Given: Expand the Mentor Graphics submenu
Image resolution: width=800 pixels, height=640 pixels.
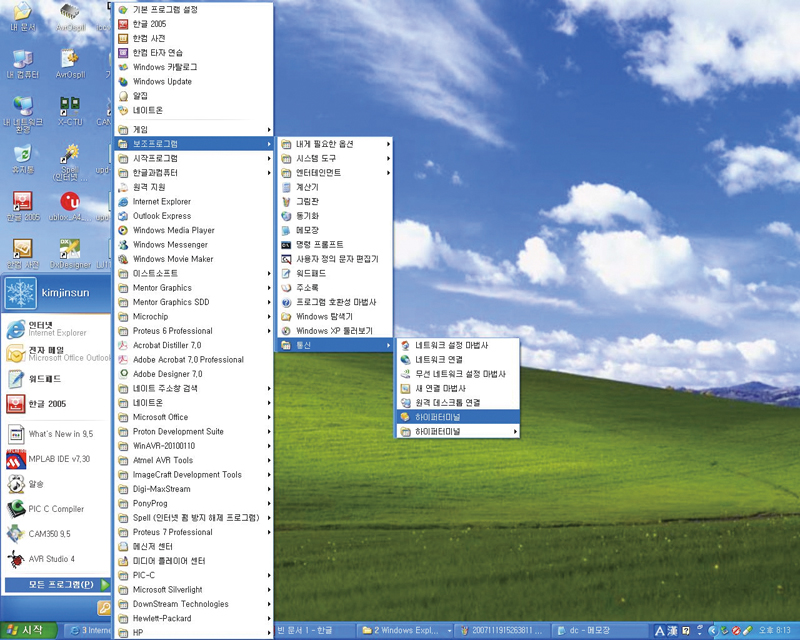Looking at the screenshot, I should click(194, 288).
